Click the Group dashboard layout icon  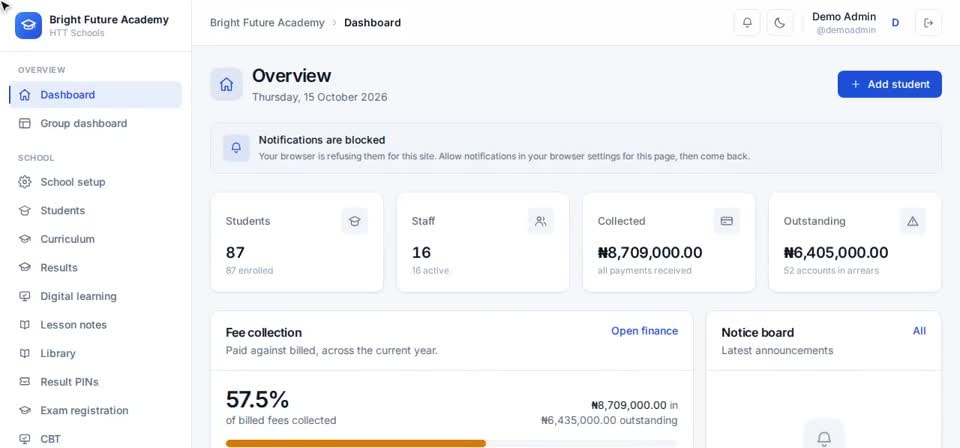pyautogui.click(x=24, y=123)
